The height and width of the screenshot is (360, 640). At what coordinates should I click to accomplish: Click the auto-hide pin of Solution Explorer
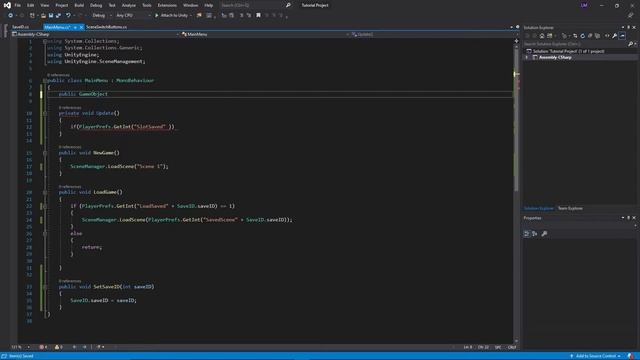click(x=628, y=27)
